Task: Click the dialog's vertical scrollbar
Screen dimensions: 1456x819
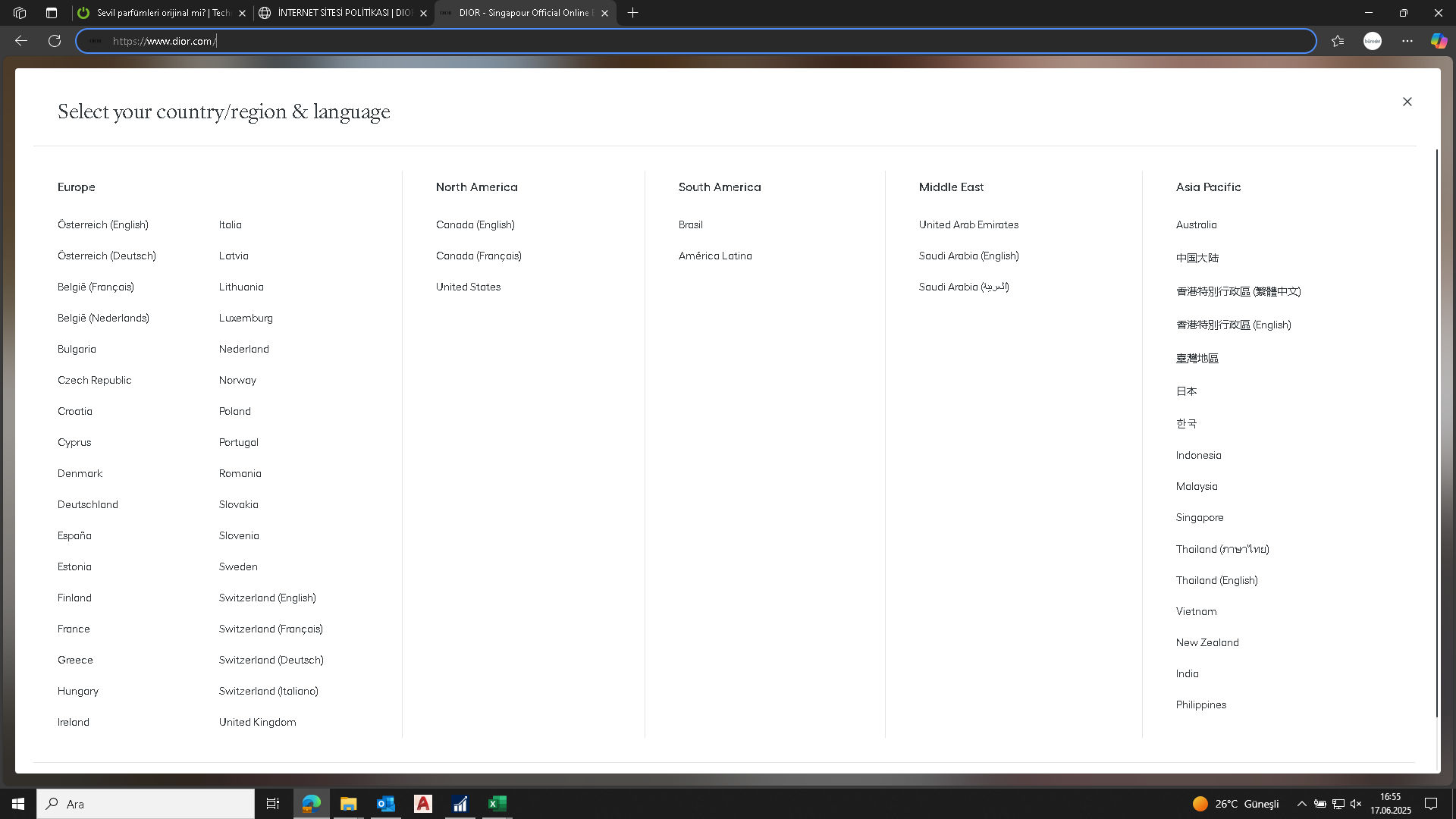Action: click(x=1436, y=432)
